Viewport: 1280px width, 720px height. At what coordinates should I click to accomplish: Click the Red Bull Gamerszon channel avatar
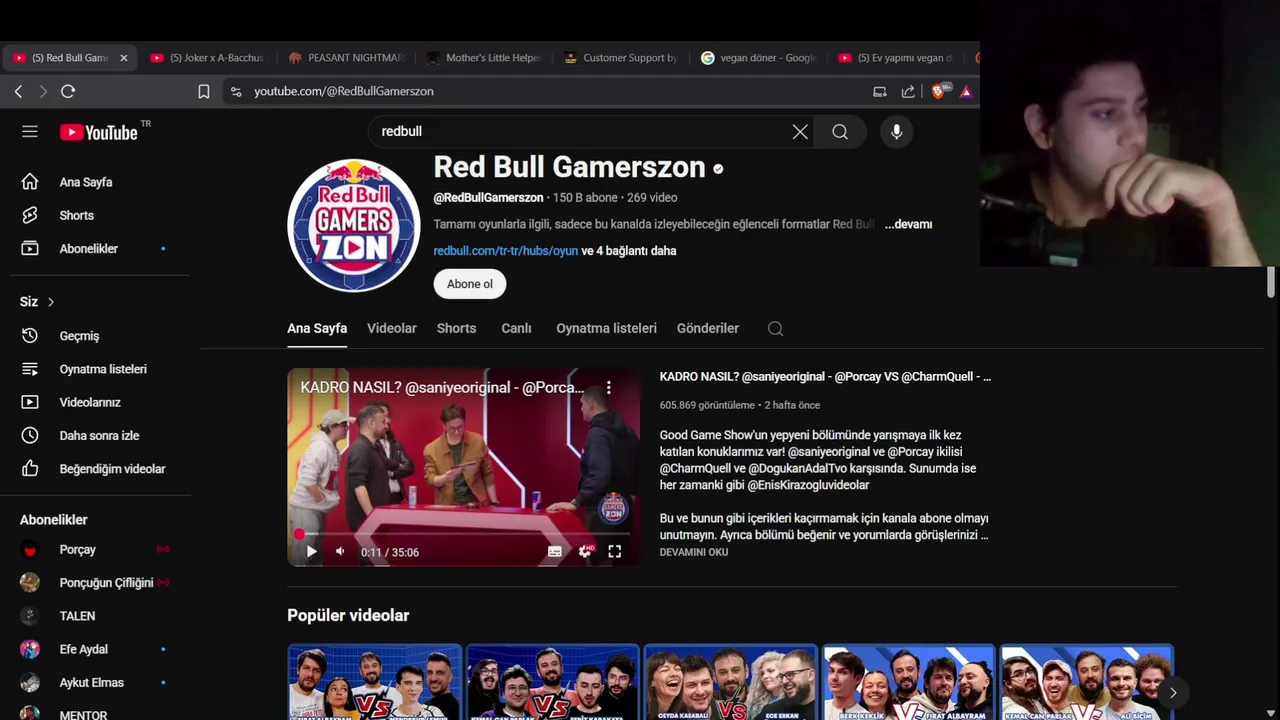[354, 226]
